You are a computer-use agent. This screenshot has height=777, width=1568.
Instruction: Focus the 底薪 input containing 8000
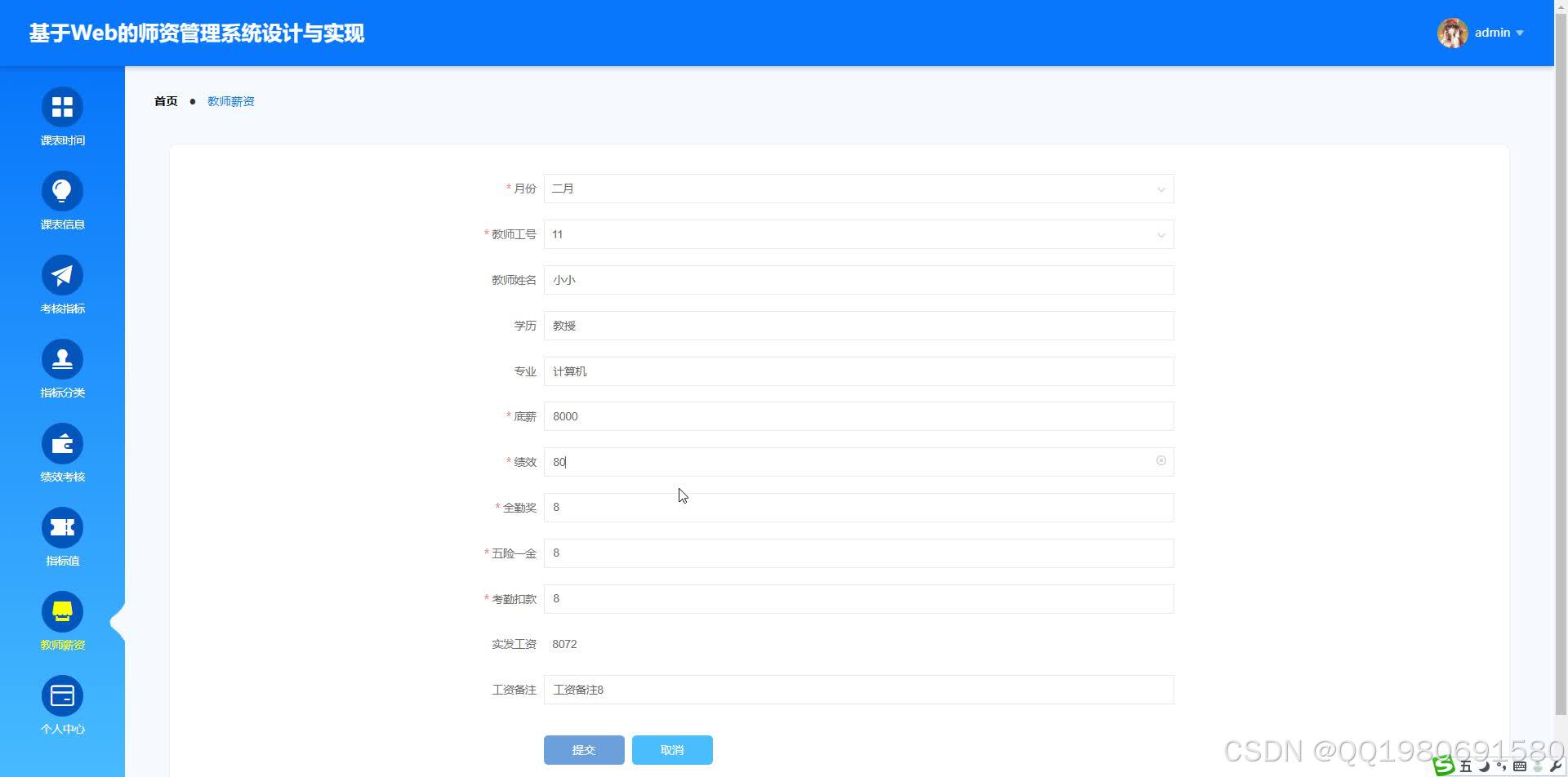tap(858, 416)
